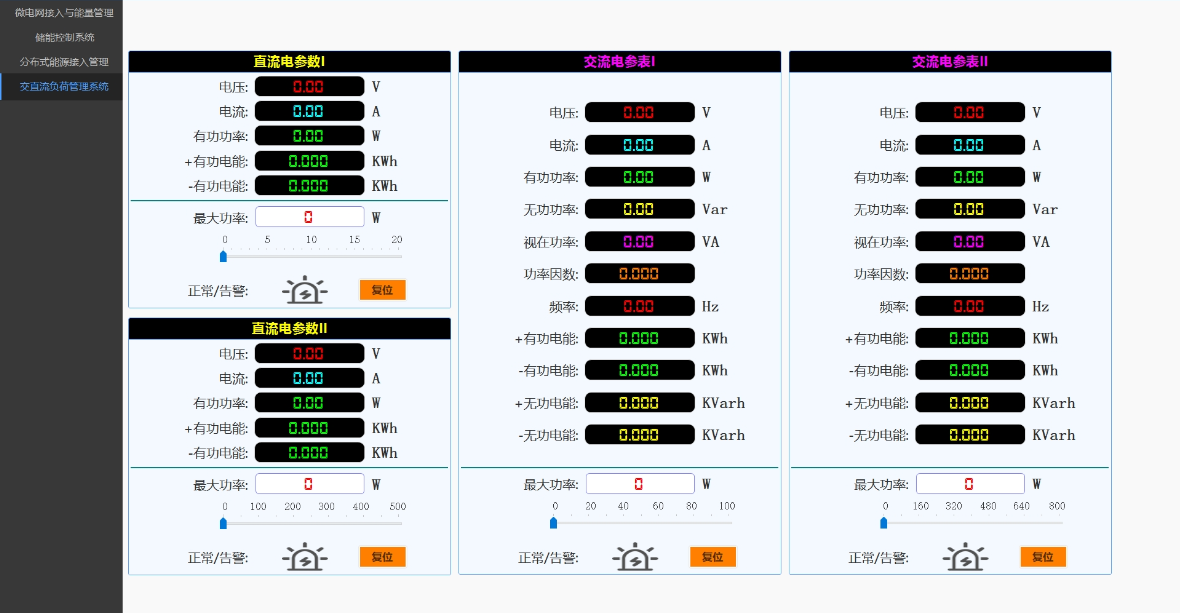
Task: Click the alarm light icon in 交流电参表II
Action: coord(965,558)
